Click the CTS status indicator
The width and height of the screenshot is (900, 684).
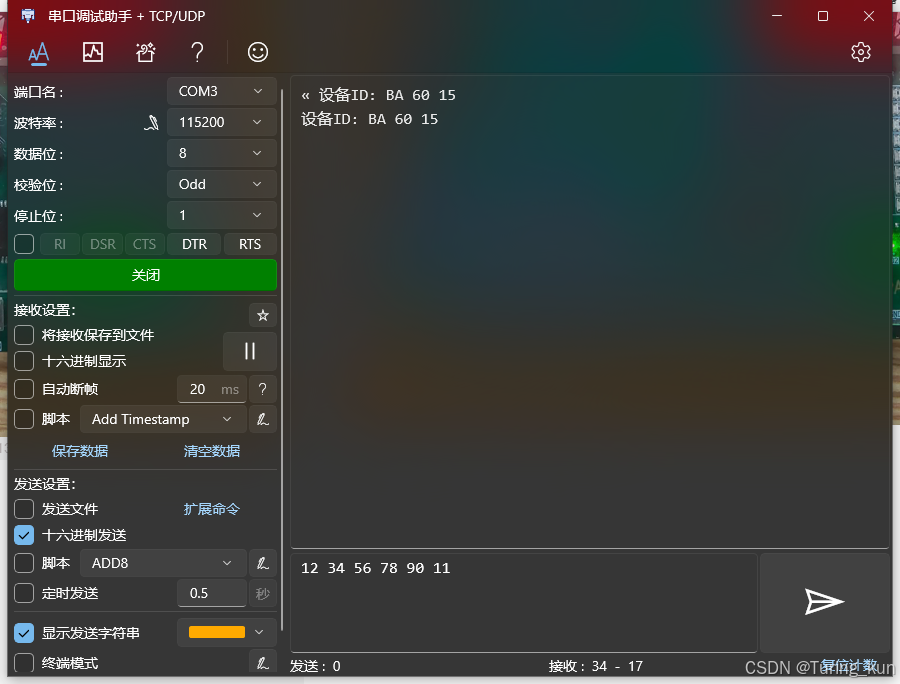tap(144, 244)
